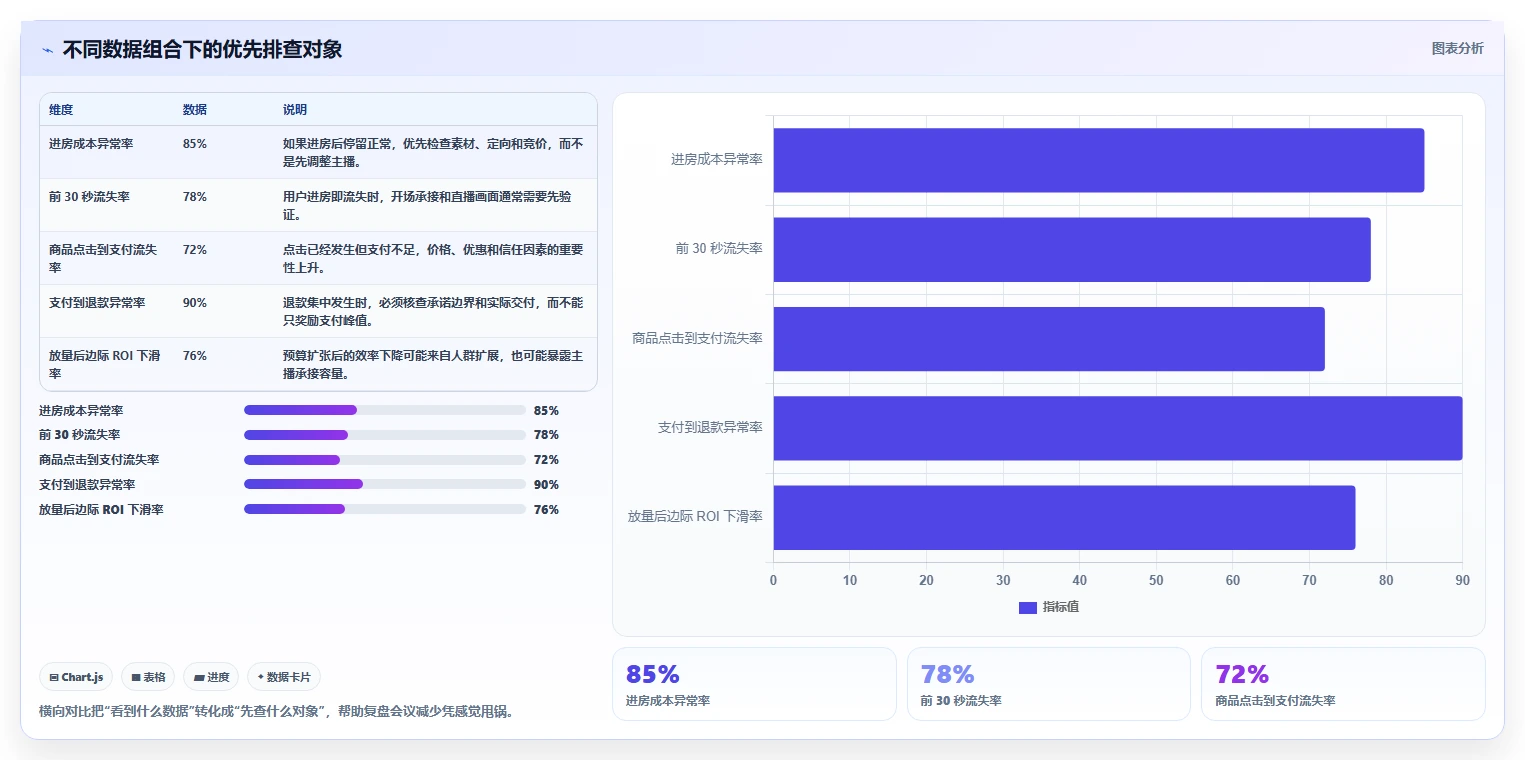The width and height of the screenshot is (1525, 760).
Task: Click table cell 放量后边际 ROI 下滑率
Action: point(105,365)
